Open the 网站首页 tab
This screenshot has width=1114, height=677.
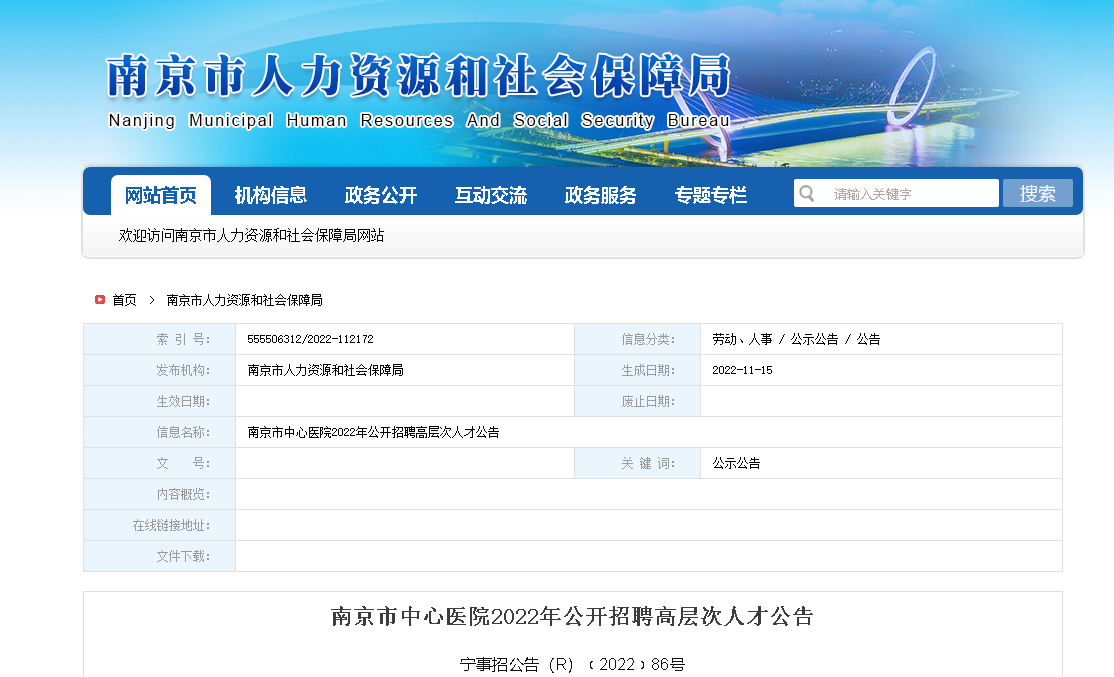161,196
